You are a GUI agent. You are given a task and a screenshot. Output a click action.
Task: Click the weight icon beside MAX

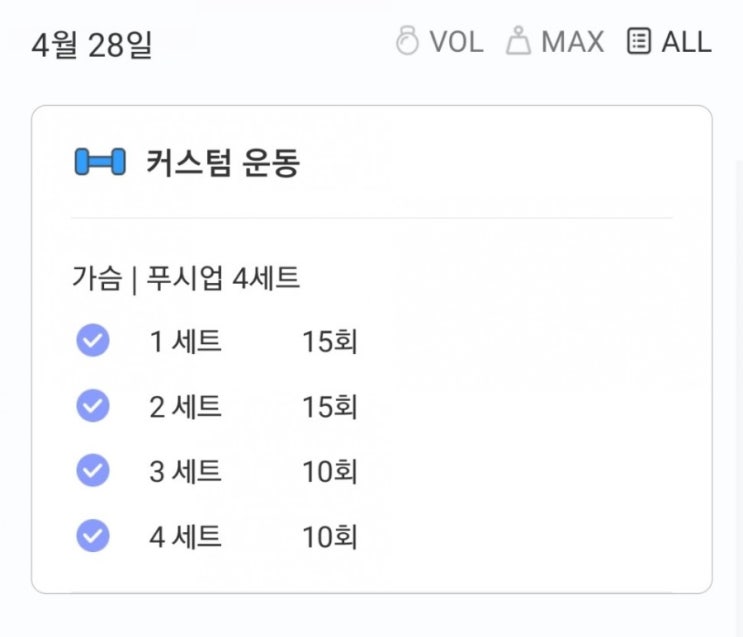click(x=518, y=42)
